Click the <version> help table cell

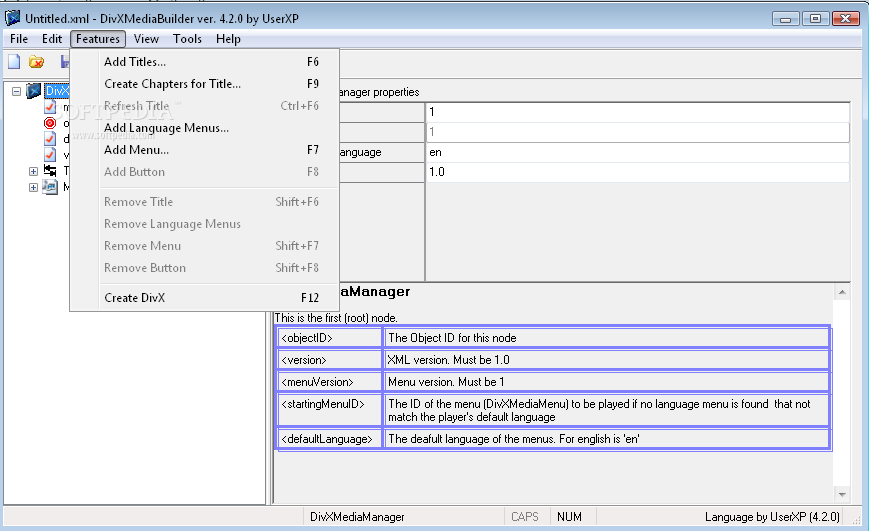329,360
